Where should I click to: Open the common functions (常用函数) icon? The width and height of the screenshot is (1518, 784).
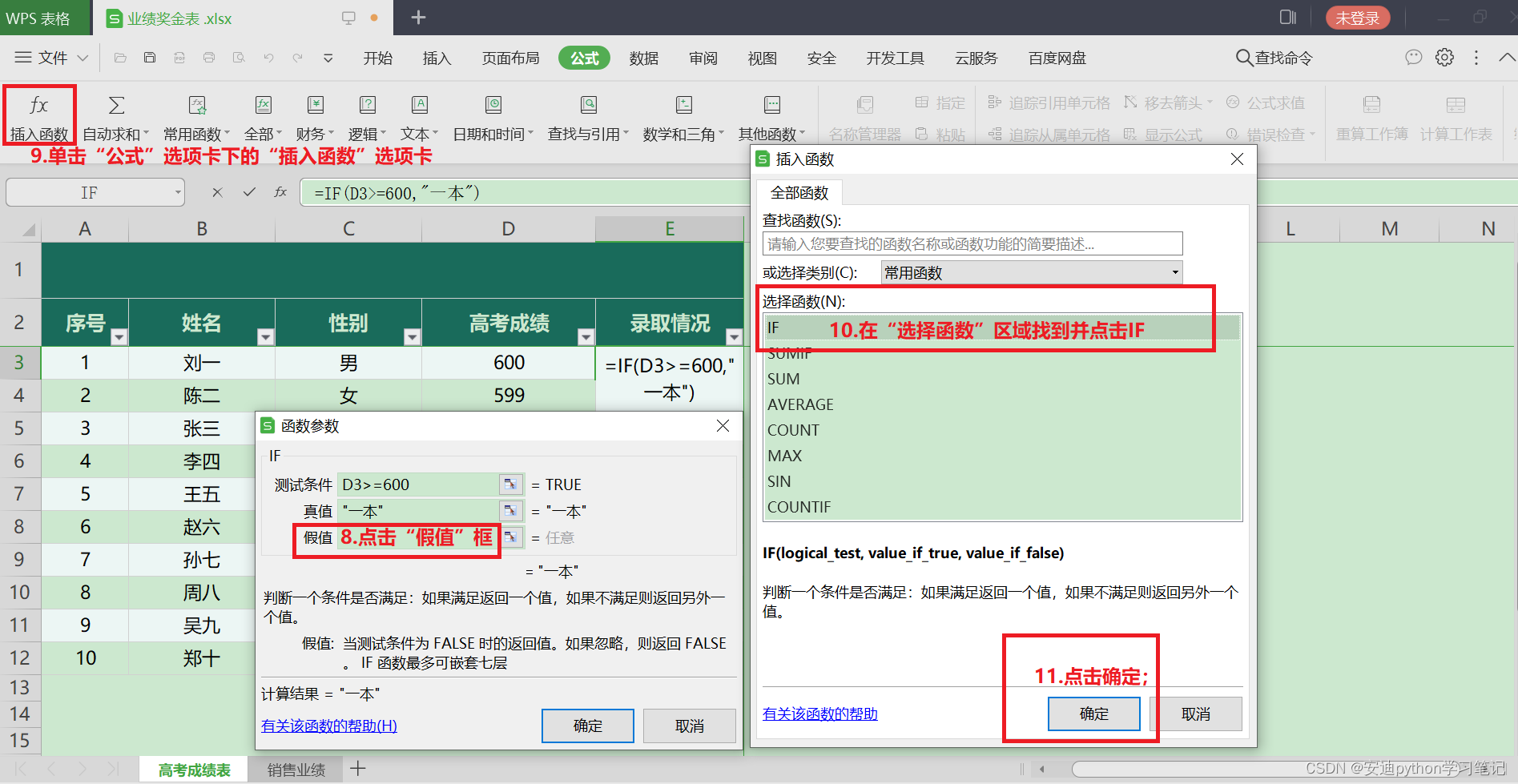(x=197, y=105)
